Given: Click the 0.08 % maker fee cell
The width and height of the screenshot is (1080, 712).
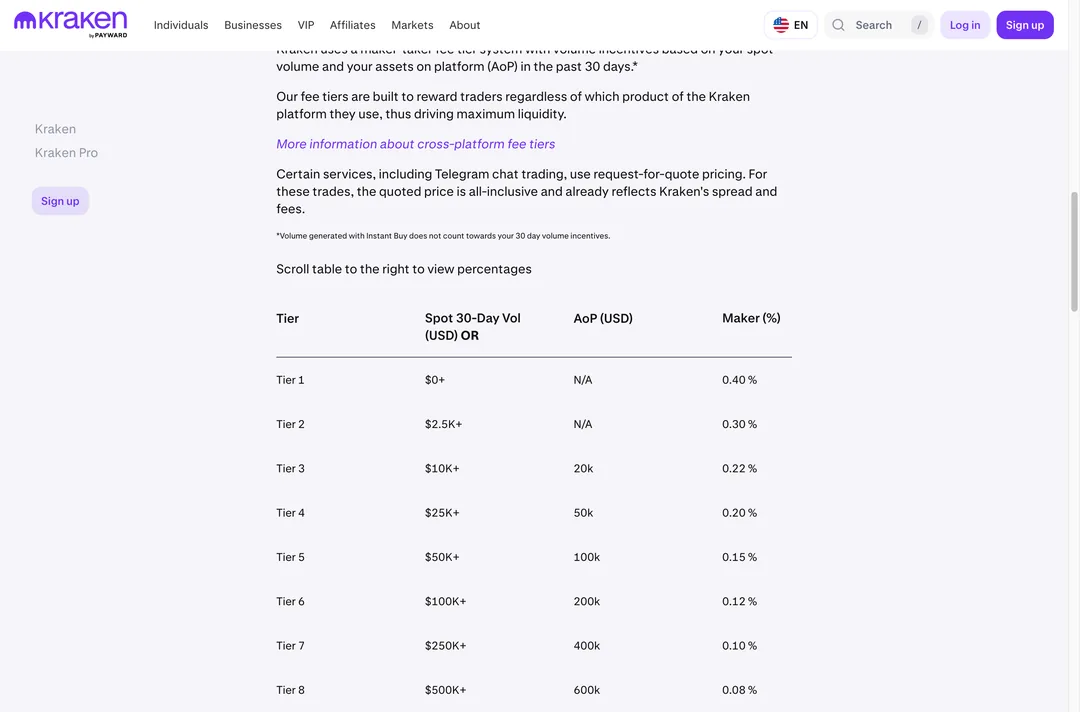Looking at the screenshot, I should pyautogui.click(x=739, y=690).
